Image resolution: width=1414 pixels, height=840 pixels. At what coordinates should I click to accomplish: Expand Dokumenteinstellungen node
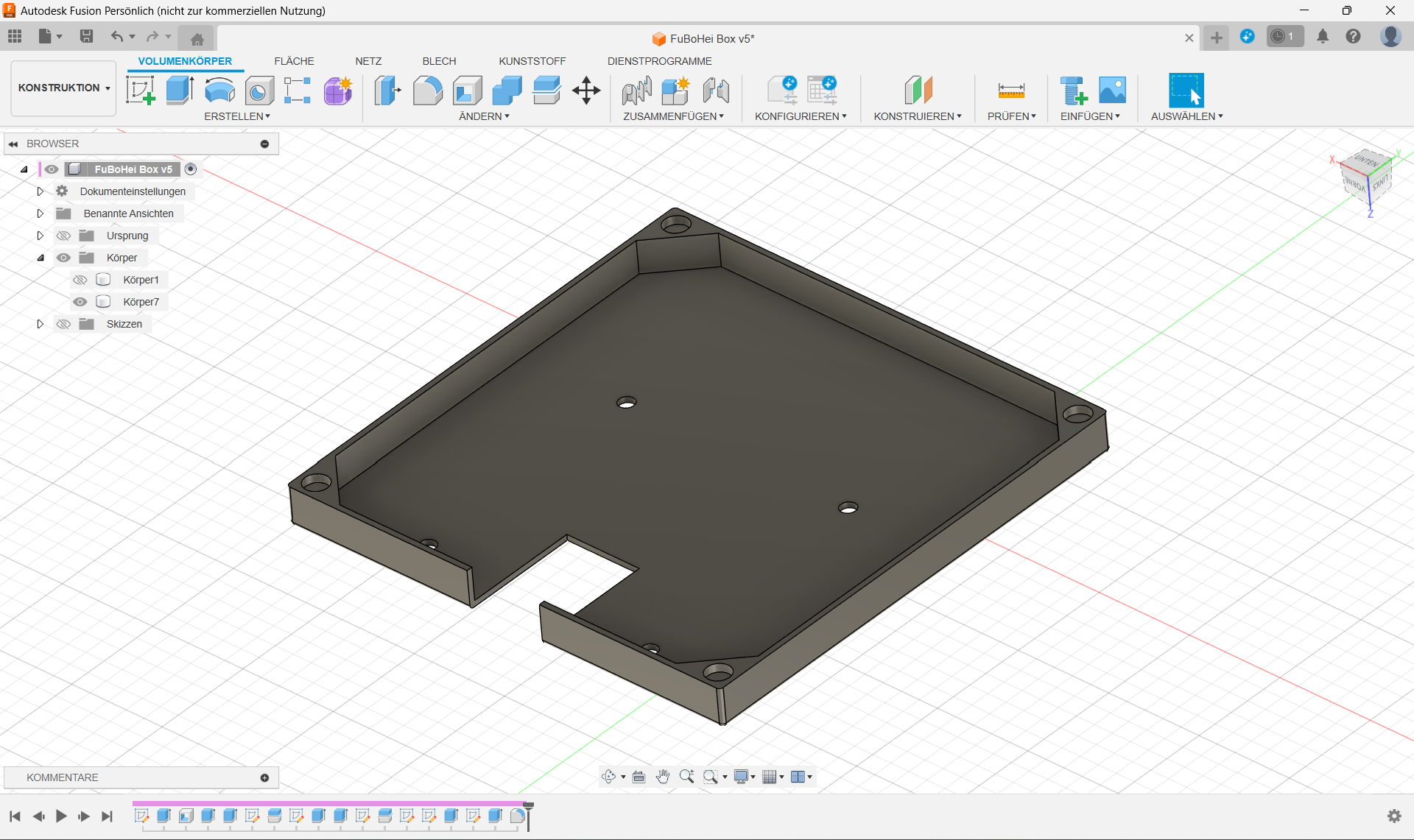(41, 191)
